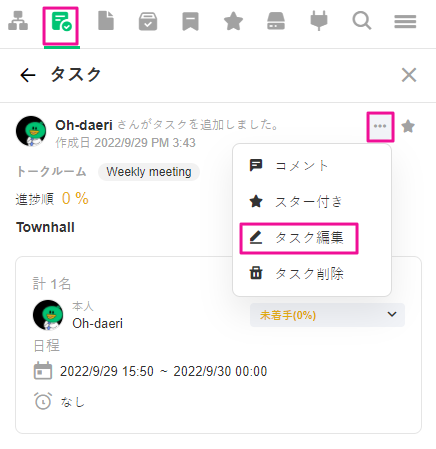Open the starred items icon in toolbar
The image size is (436, 449).
click(233, 21)
